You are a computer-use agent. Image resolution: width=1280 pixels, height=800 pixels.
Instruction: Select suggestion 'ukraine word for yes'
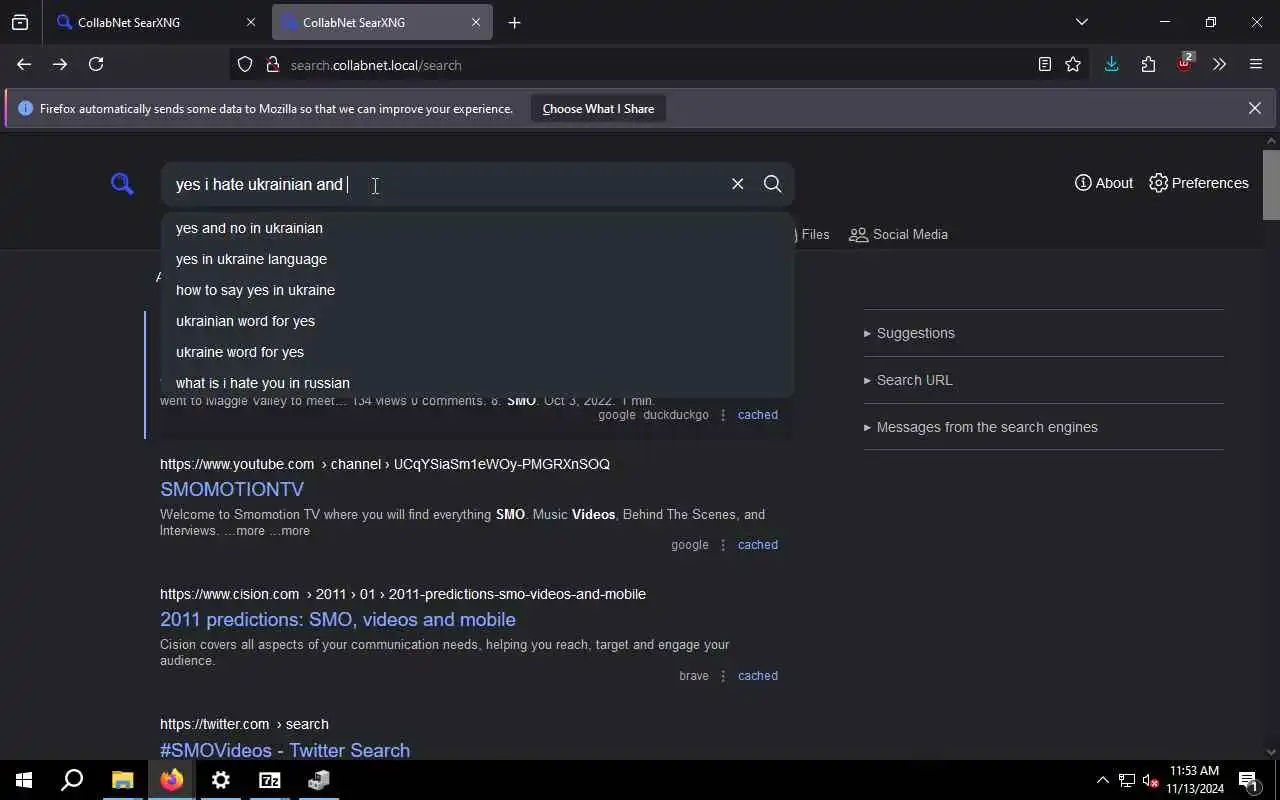477,352
